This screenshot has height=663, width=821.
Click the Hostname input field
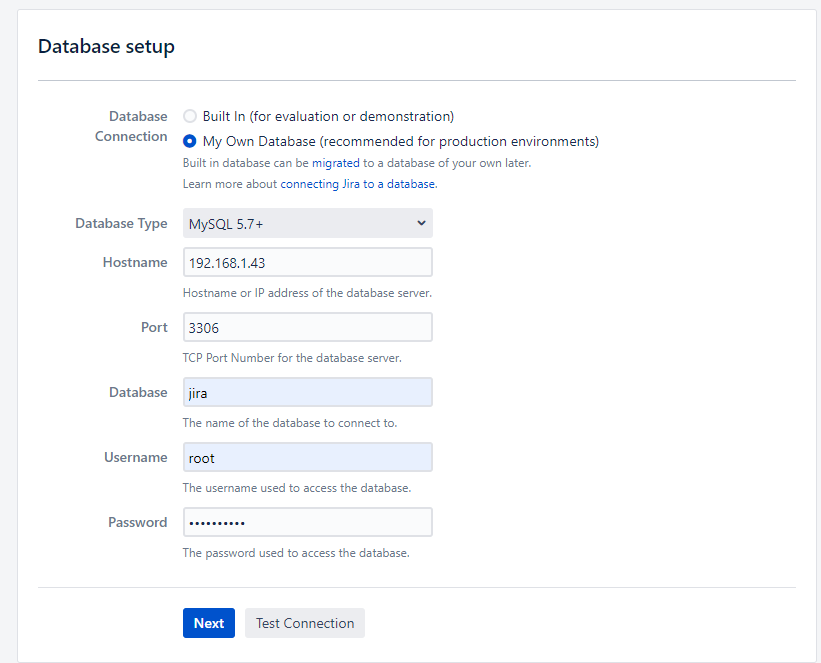[x=307, y=262]
